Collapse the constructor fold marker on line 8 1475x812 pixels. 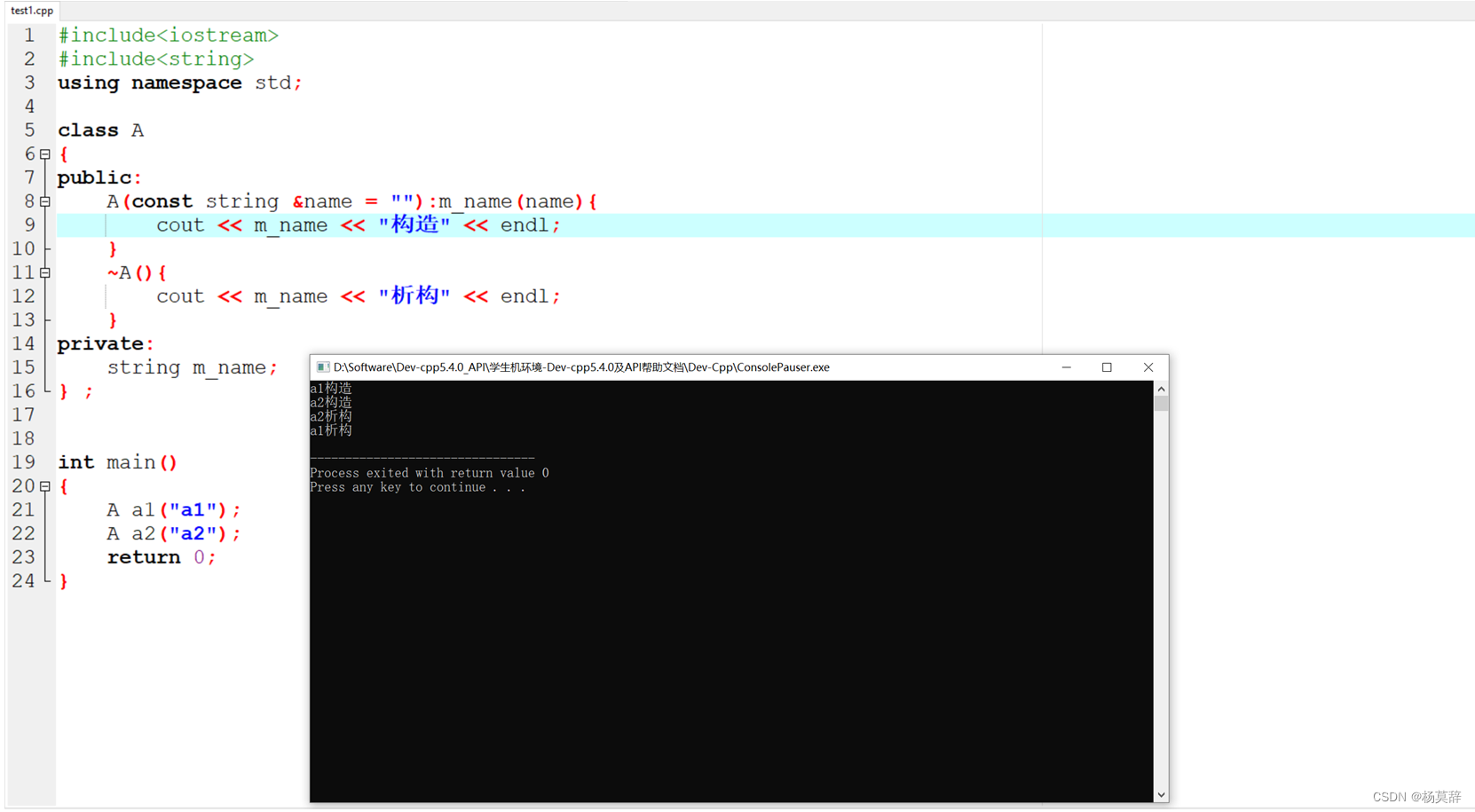[45, 201]
